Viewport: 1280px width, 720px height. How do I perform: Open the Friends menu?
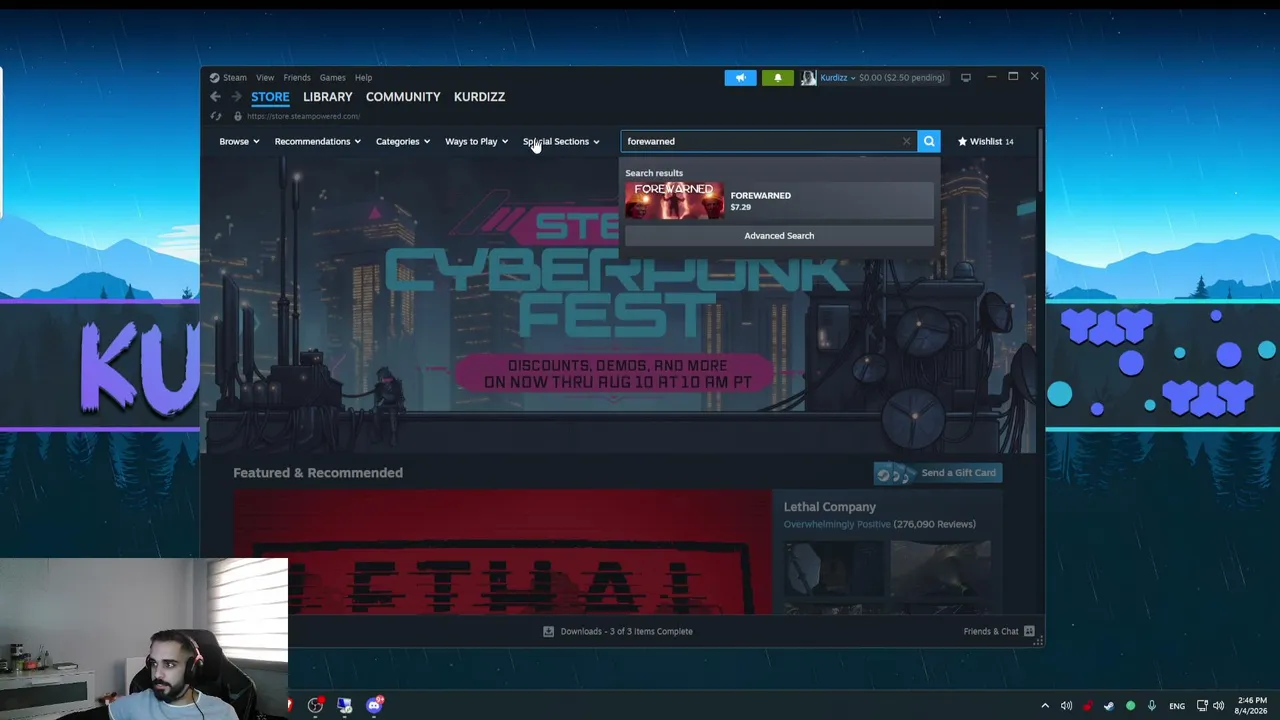click(x=297, y=77)
